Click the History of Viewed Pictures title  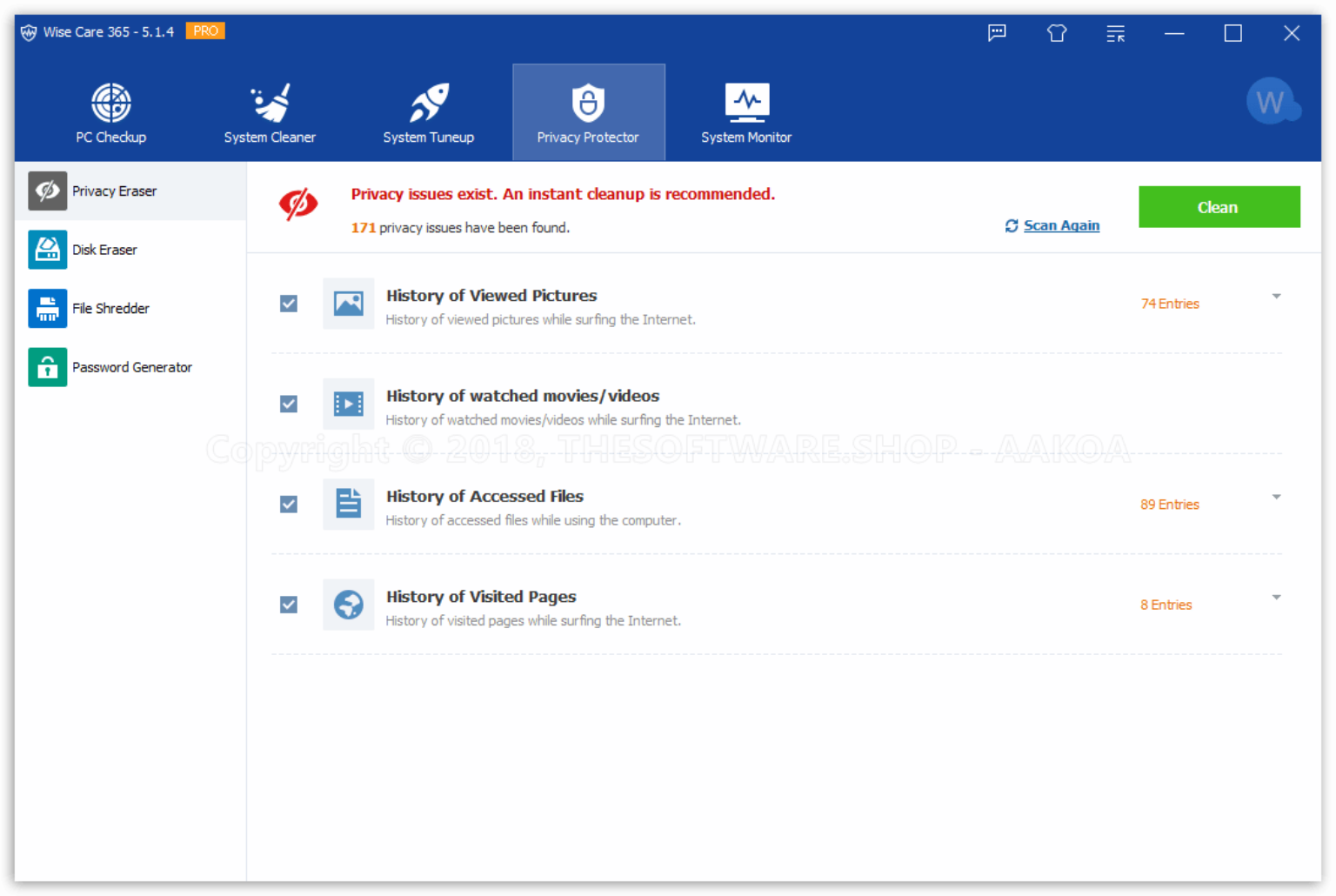point(491,296)
